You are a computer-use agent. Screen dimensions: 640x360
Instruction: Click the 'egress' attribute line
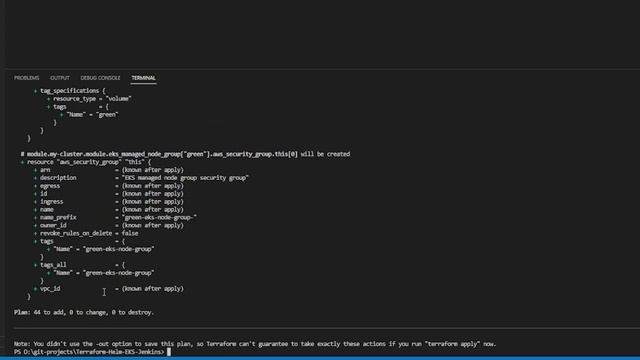click(x=109, y=186)
